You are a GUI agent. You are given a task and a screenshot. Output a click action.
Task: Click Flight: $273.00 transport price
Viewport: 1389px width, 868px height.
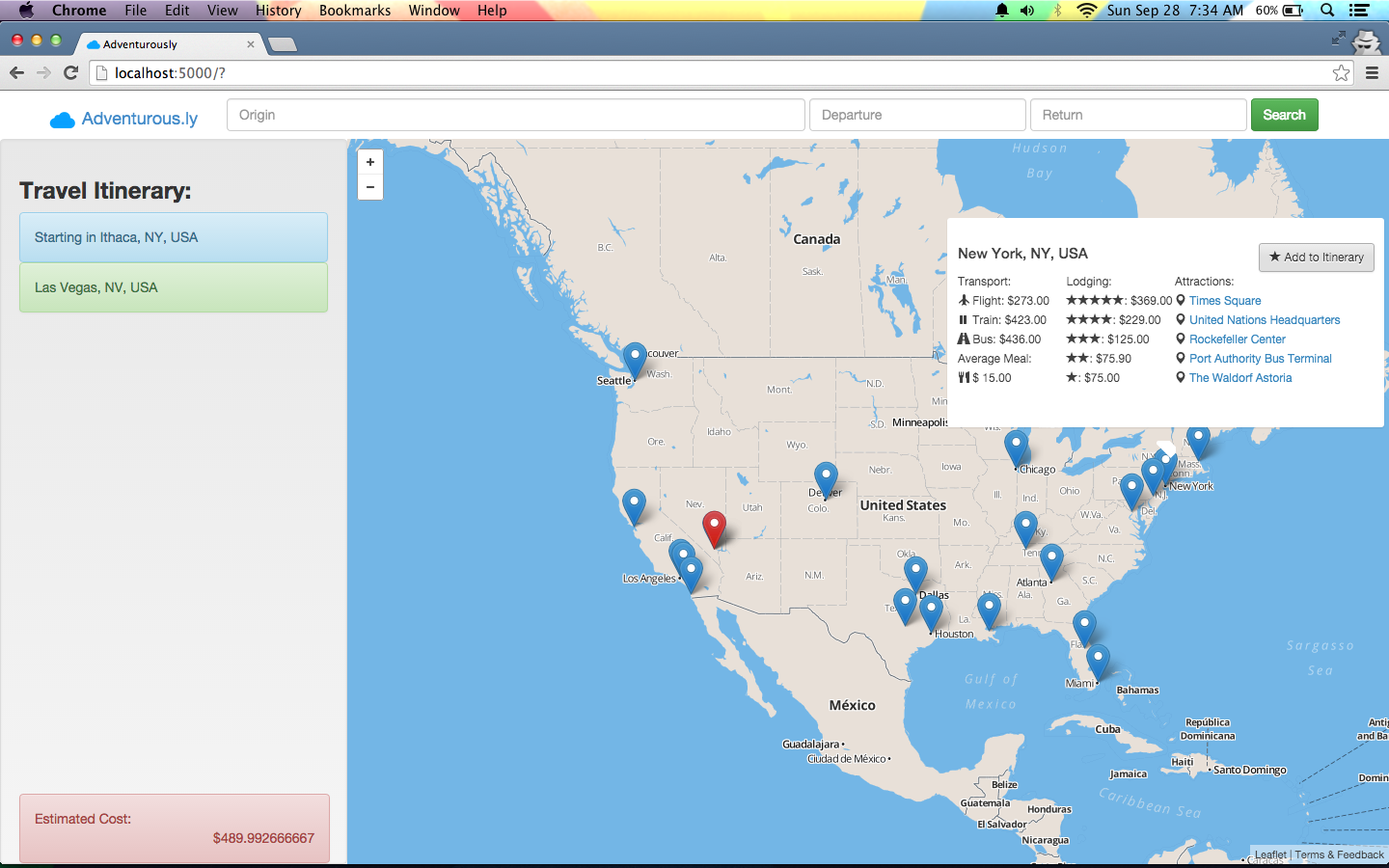coord(1003,301)
